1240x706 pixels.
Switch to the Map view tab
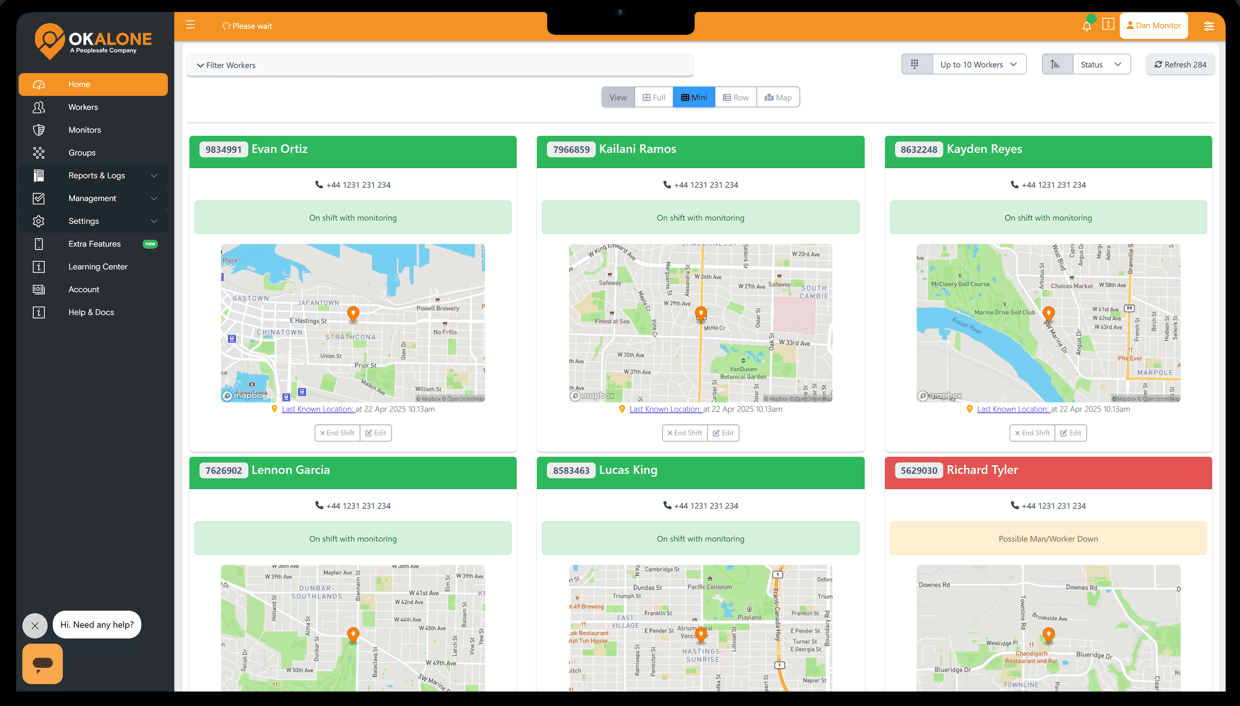click(778, 97)
